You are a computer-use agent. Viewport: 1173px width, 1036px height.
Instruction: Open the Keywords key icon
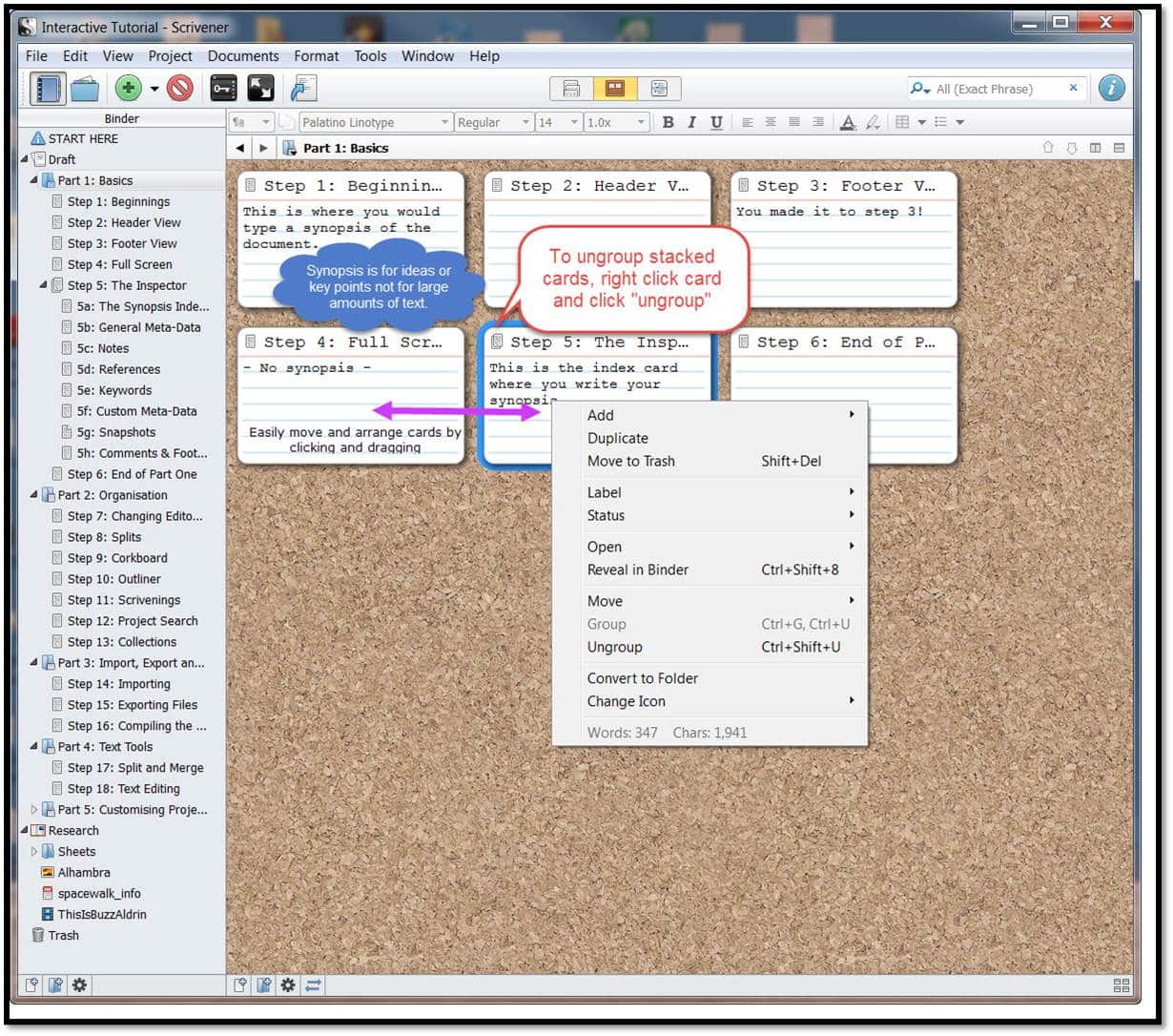click(x=223, y=89)
